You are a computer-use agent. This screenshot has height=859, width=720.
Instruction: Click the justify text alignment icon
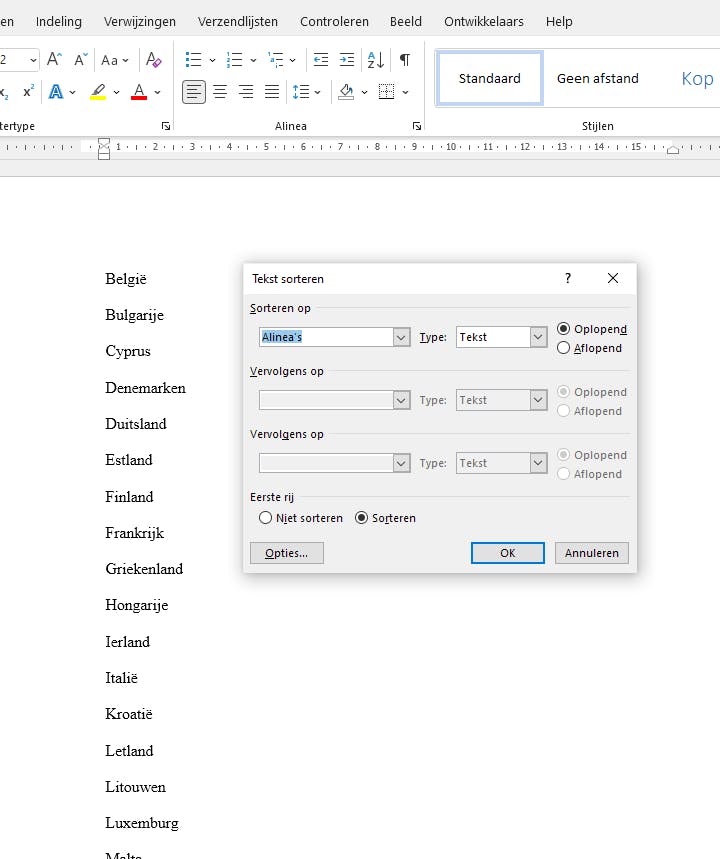272,92
